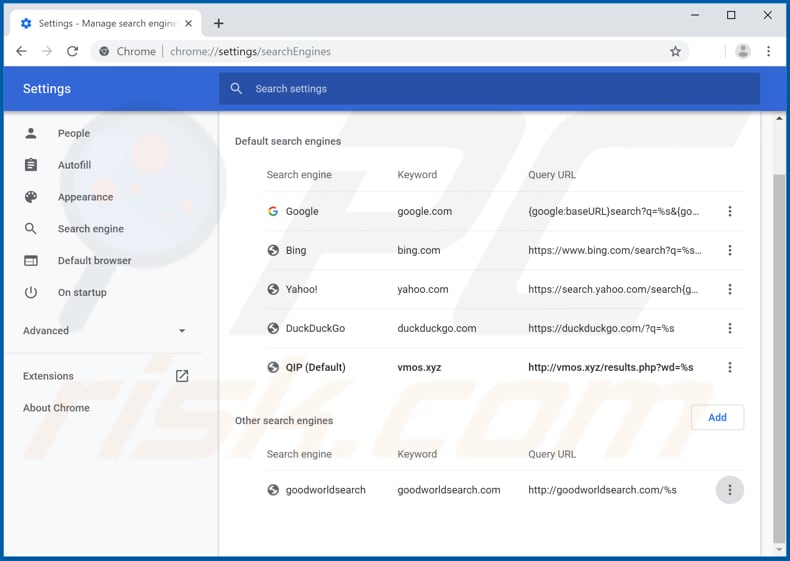Screen dimensions: 790x561
Task: Select the duckduckgo.com keyword
Action: (x=436, y=329)
